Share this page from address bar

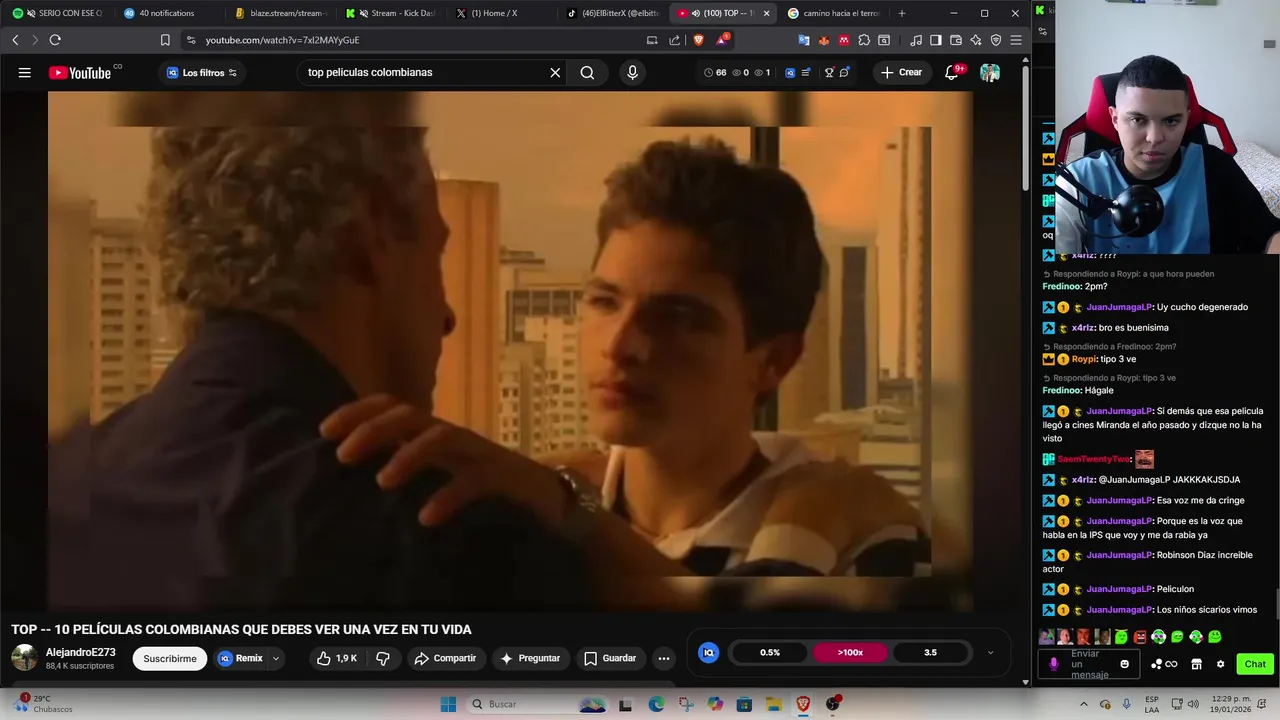tap(674, 40)
